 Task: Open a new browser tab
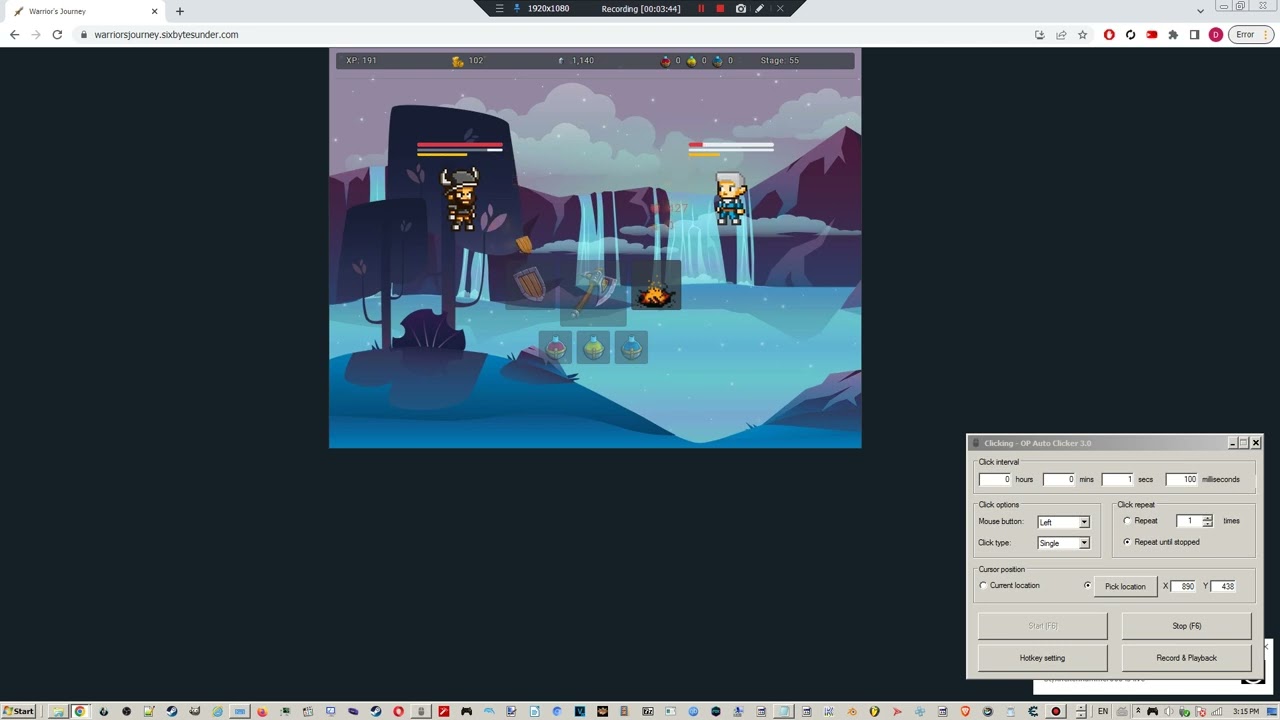[x=180, y=11]
